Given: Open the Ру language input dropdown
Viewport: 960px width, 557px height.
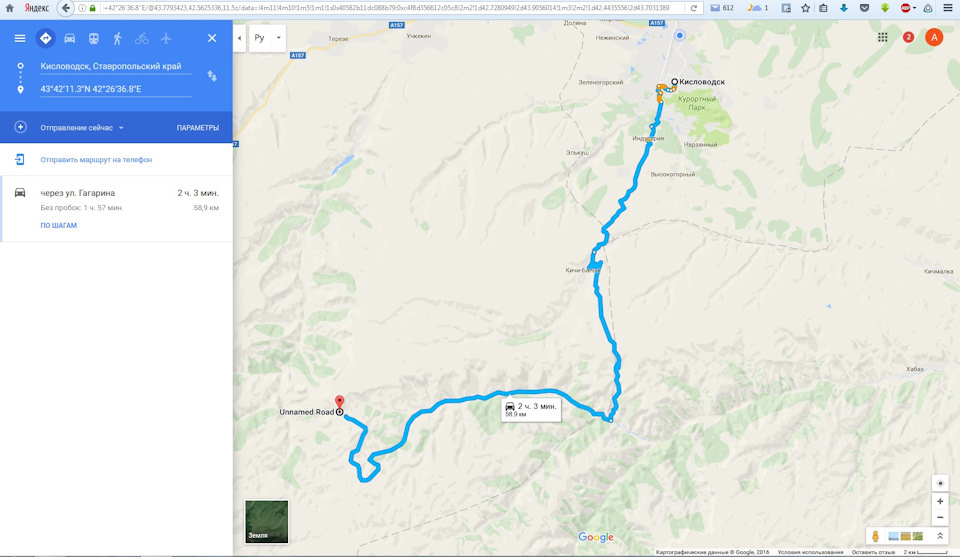Looking at the screenshot, I should pos(268,38).
